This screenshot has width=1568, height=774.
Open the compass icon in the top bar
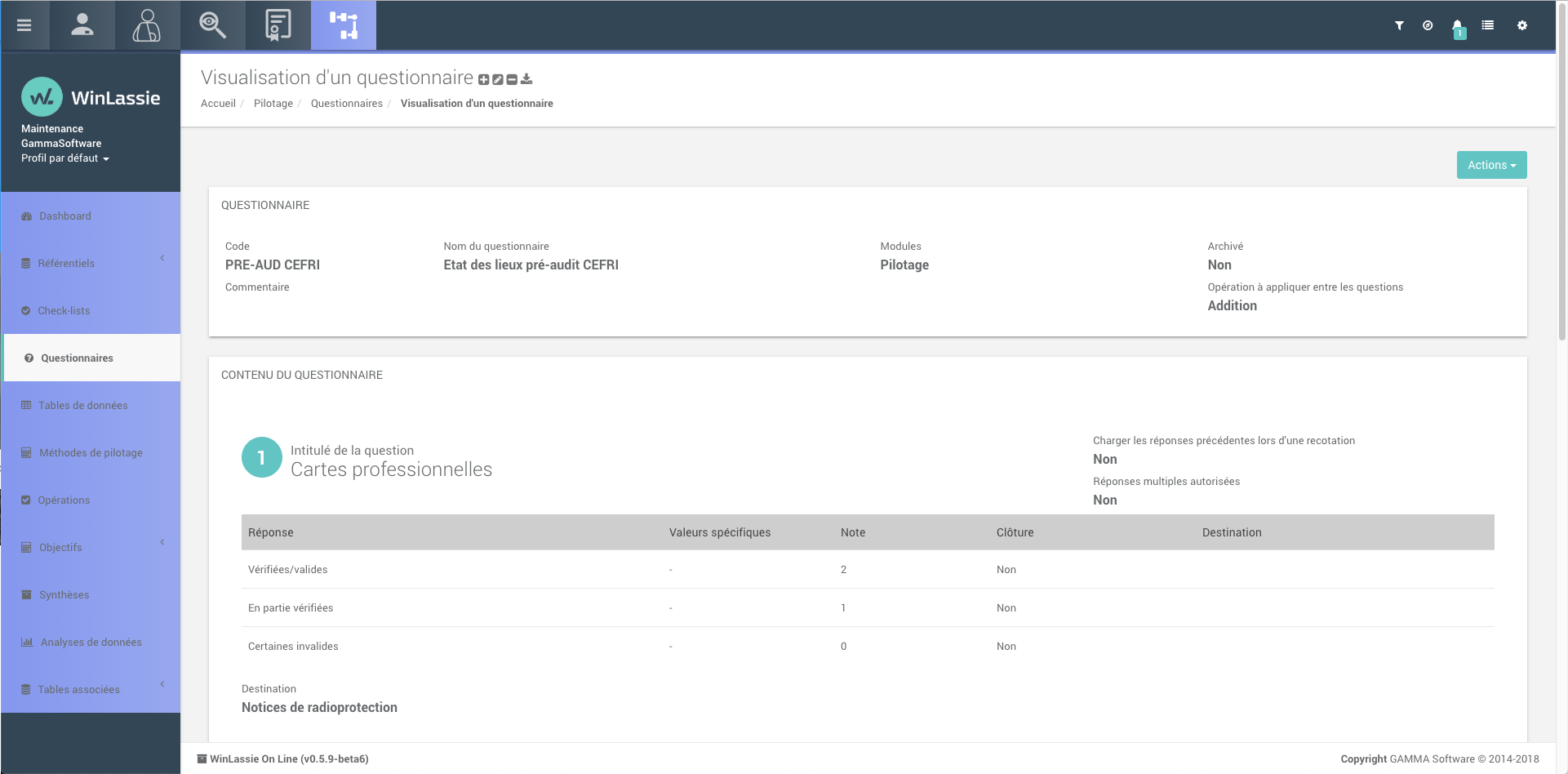point(1428,25)
